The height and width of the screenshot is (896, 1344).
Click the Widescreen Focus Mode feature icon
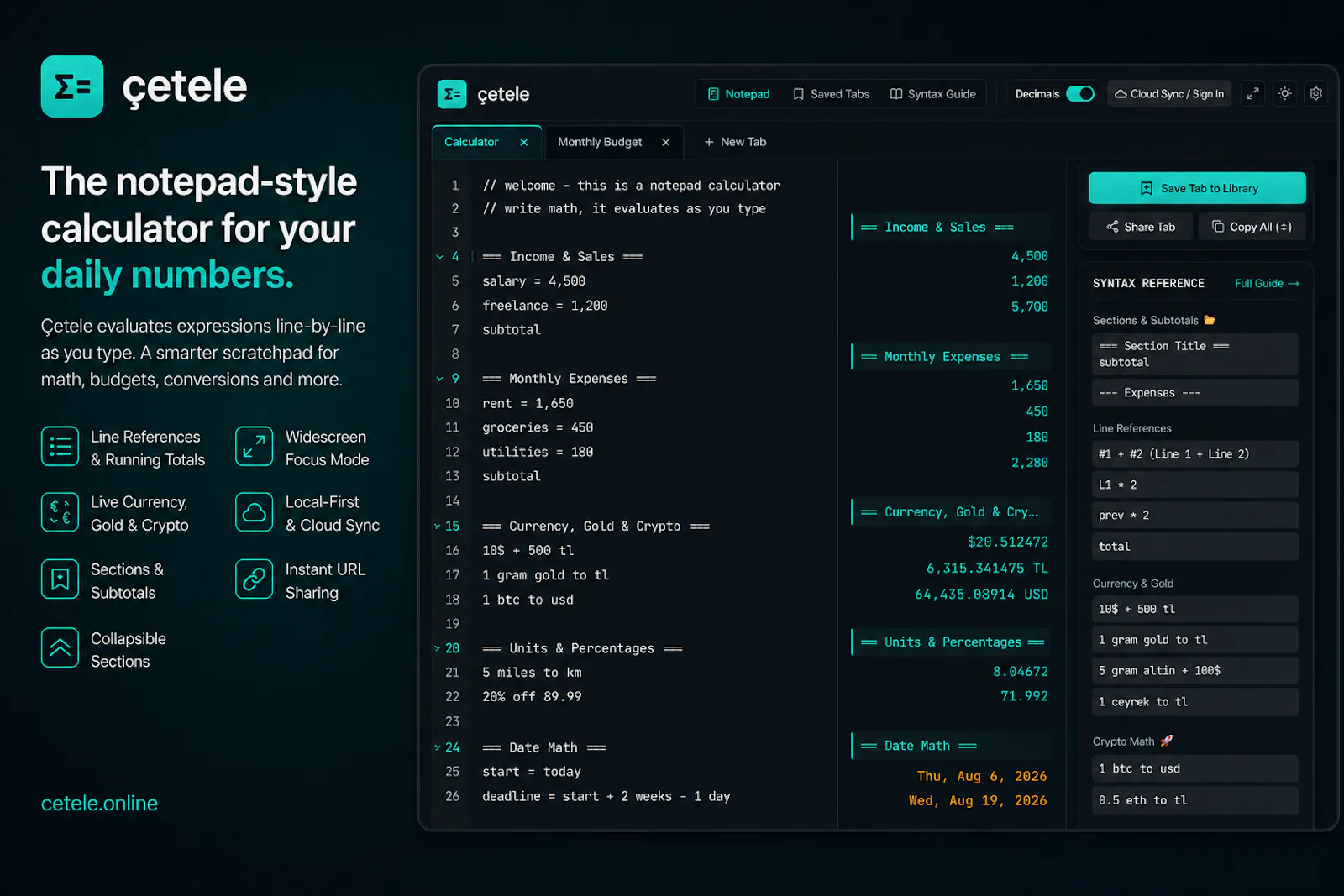tap(255, 446)
